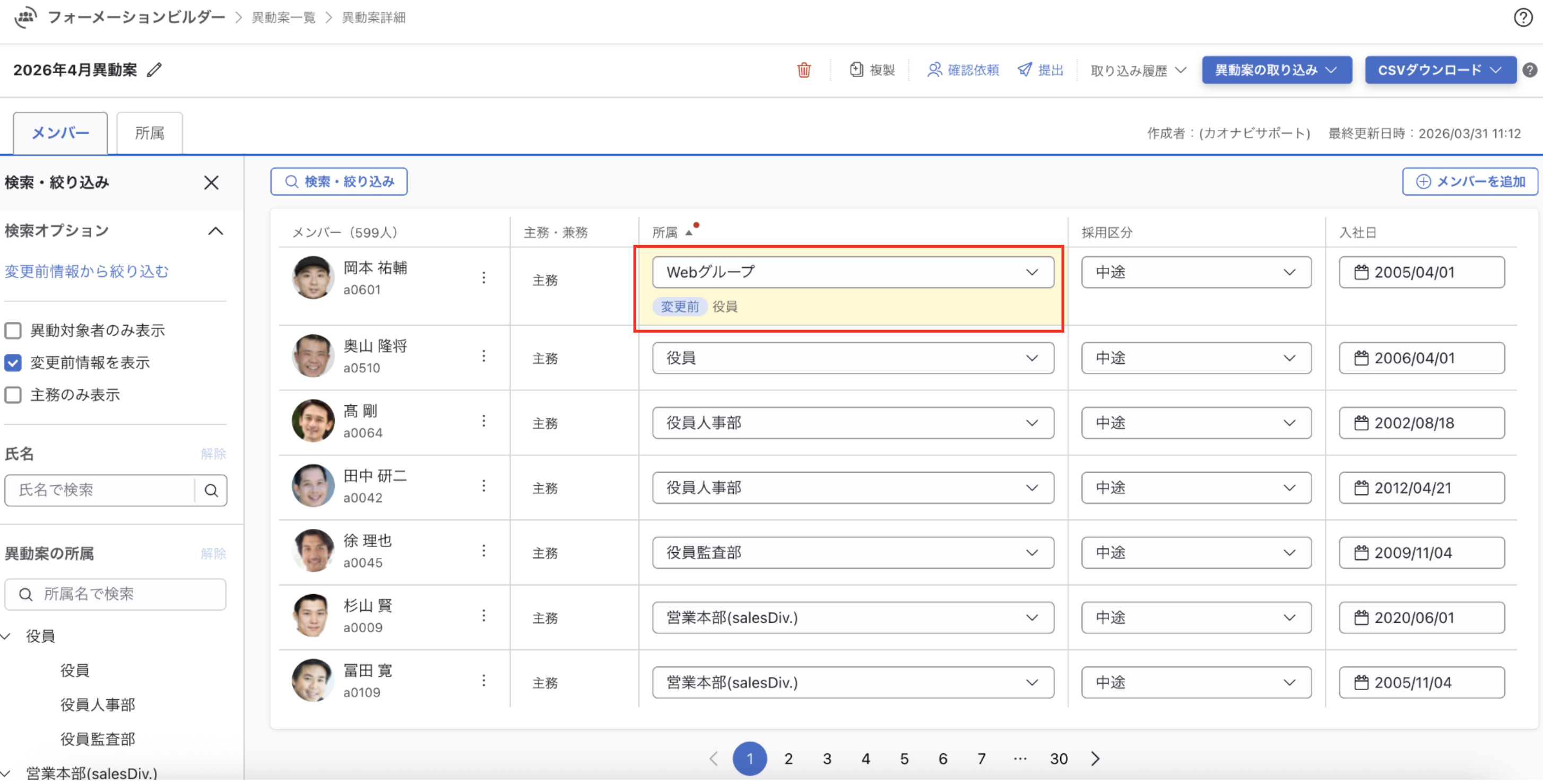Click the red trash delete icon
The height and width of the screenshot is (784, 1543).
[x=803, y=70]
